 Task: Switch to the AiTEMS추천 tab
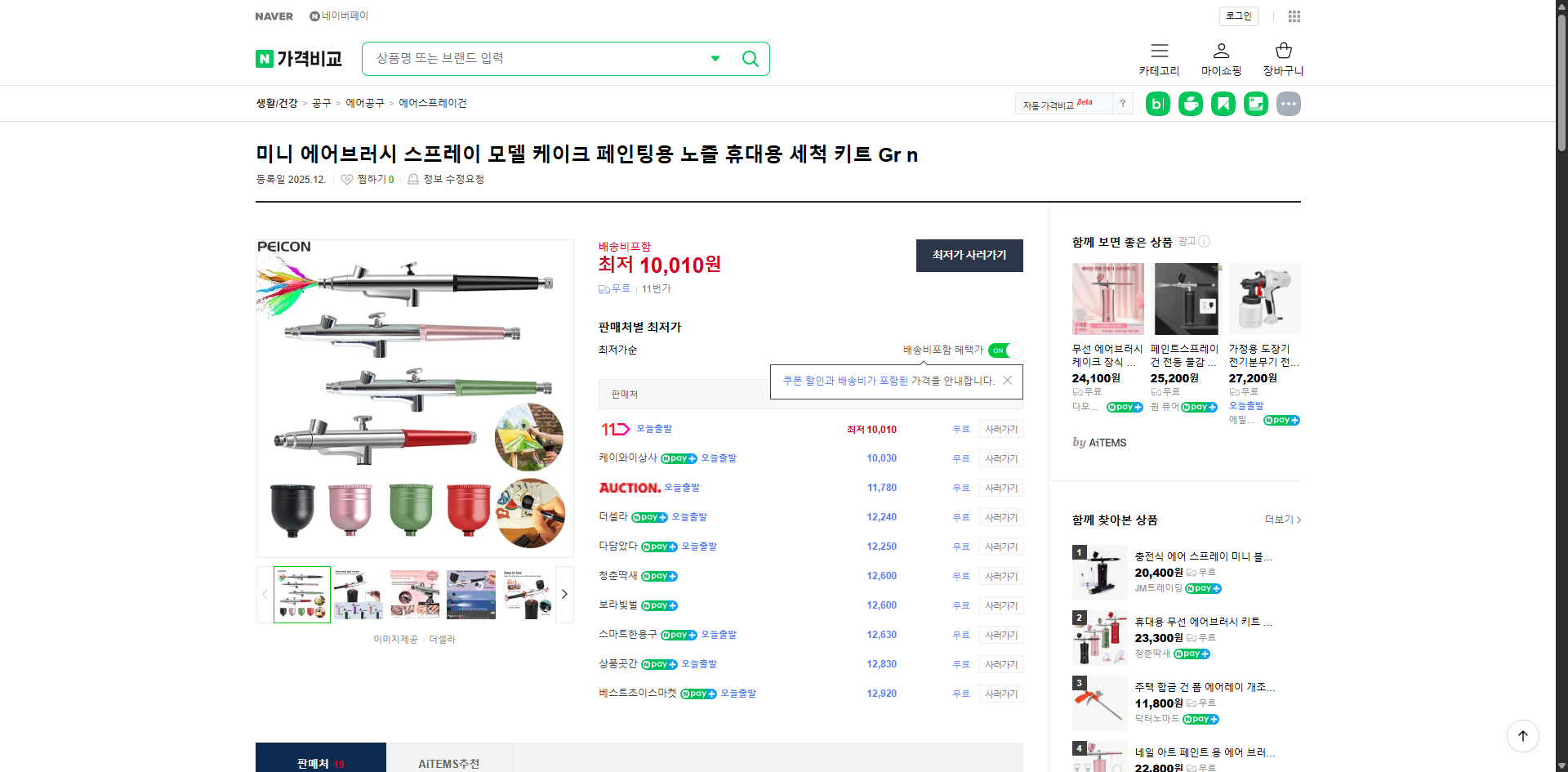(x=450, y=763)
